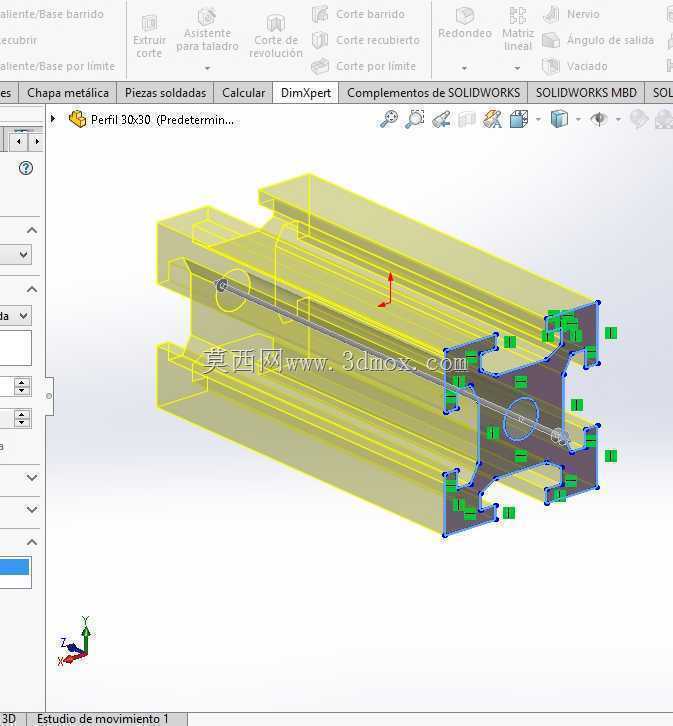This screenshot has width=673, height=726.
Task: Open the View Orientation dropdown arrow
Action: pos(538,120)
